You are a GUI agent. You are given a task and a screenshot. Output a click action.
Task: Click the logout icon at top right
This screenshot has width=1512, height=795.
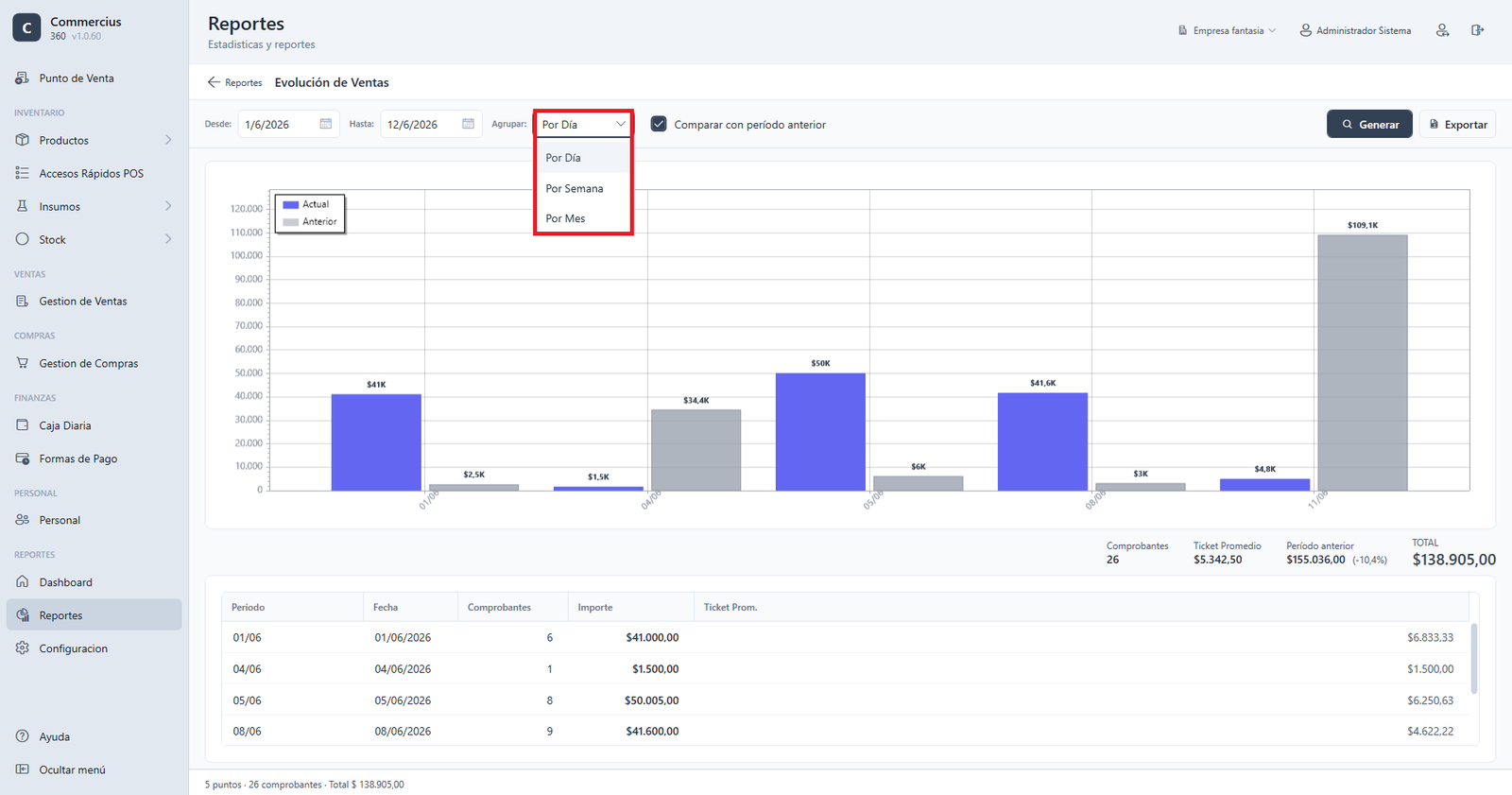click(x=1477, y=30)
